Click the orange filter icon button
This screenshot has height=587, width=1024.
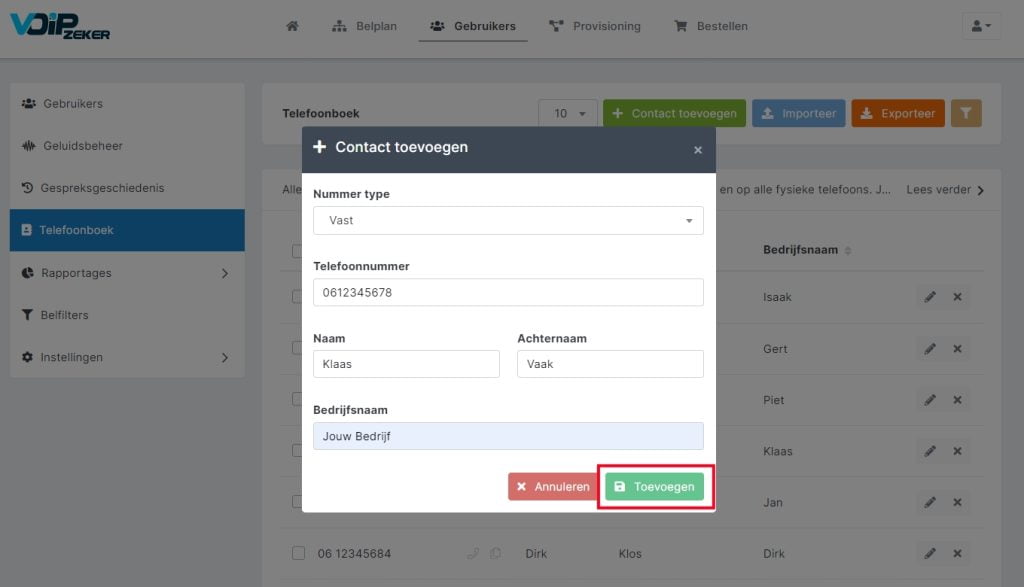pyautogui.click(x=966, y=113)
